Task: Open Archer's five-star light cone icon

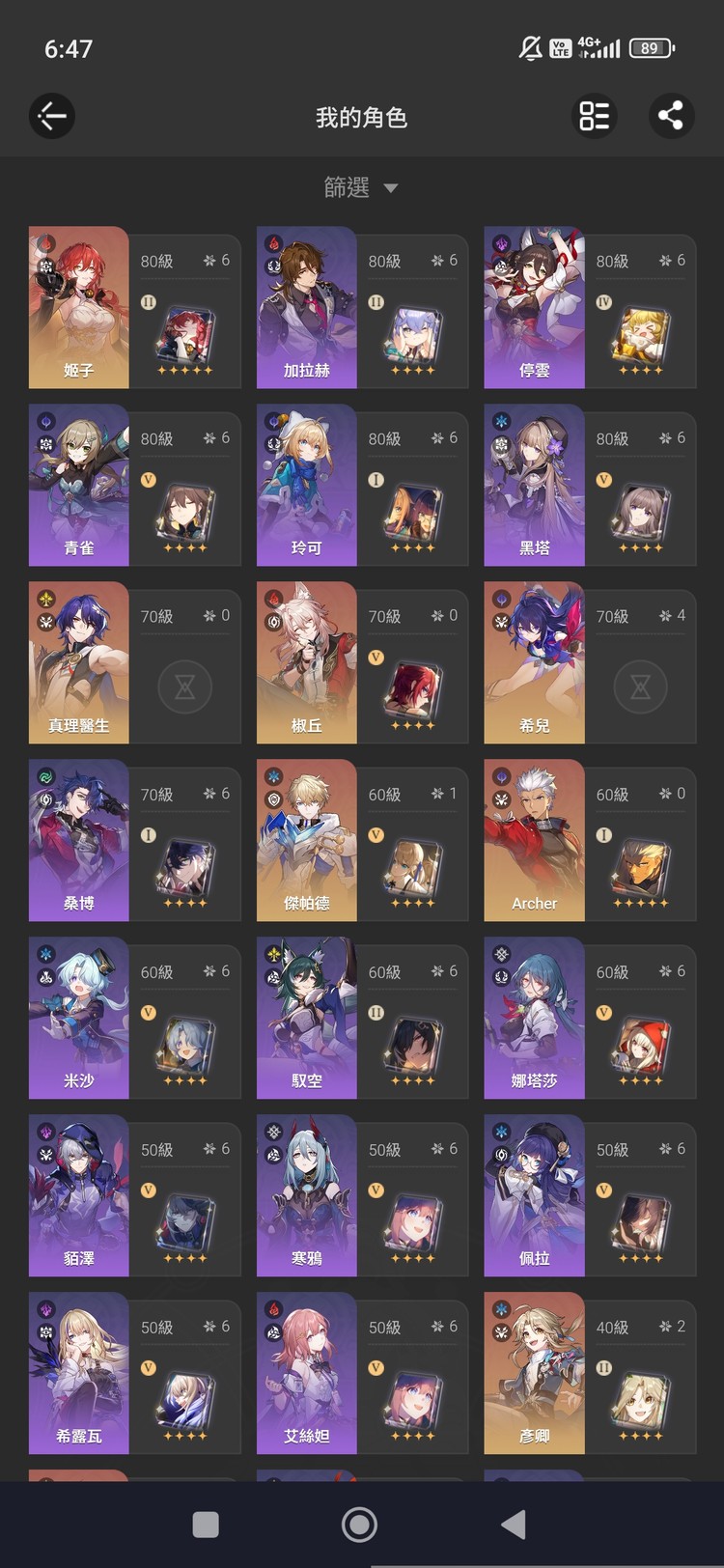Action: click(x=640, y=868)
